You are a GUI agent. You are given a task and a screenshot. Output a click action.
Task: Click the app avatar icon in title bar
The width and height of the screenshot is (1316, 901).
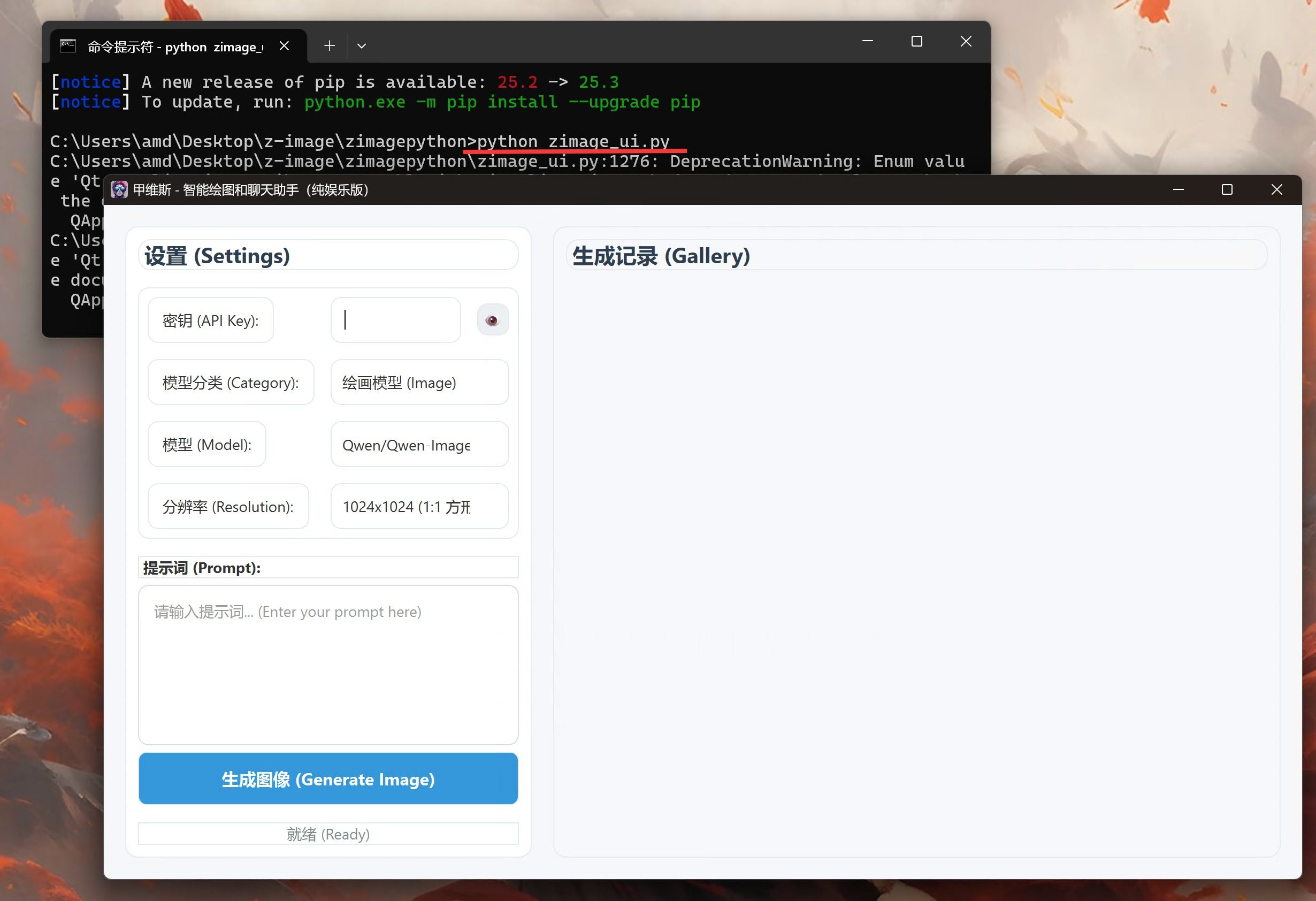119,190
